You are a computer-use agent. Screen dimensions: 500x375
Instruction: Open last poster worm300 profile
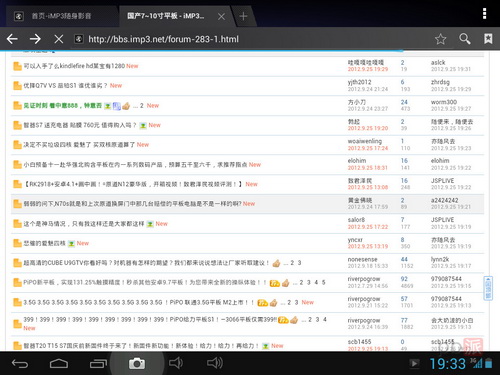pyautogui.click(x=444, y=102)
